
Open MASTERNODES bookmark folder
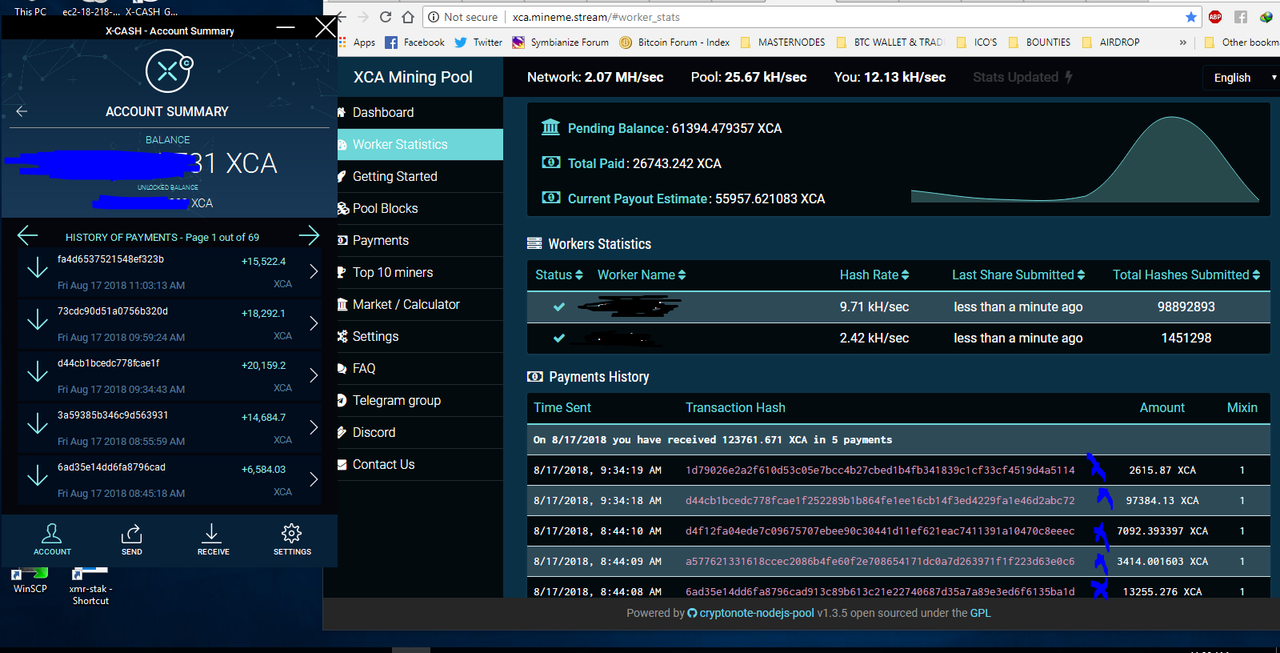click(x=785, y=42)
